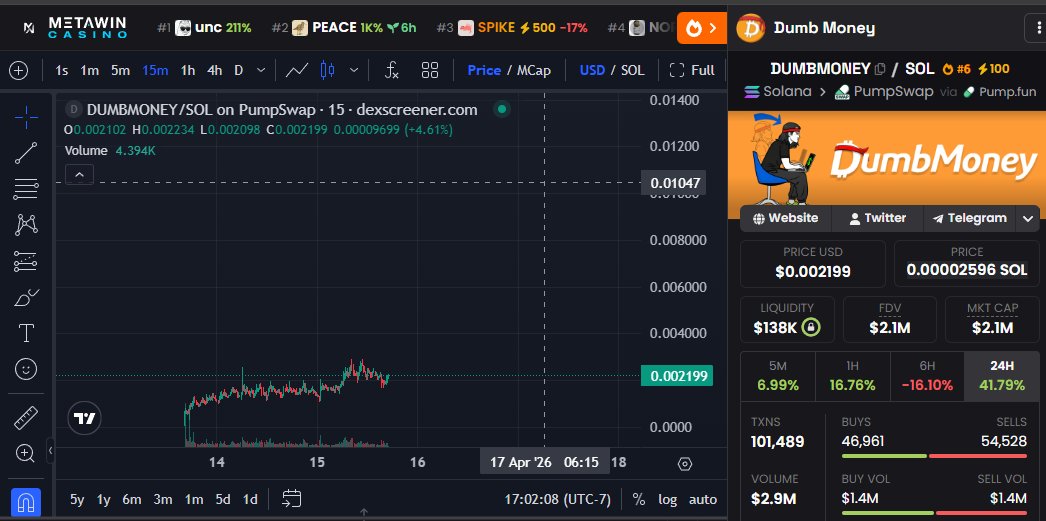Viewport: 1046px width, 521px height.
Task: Set chart range to 5d
Action: pyautogui.click(x=223, y=499)
